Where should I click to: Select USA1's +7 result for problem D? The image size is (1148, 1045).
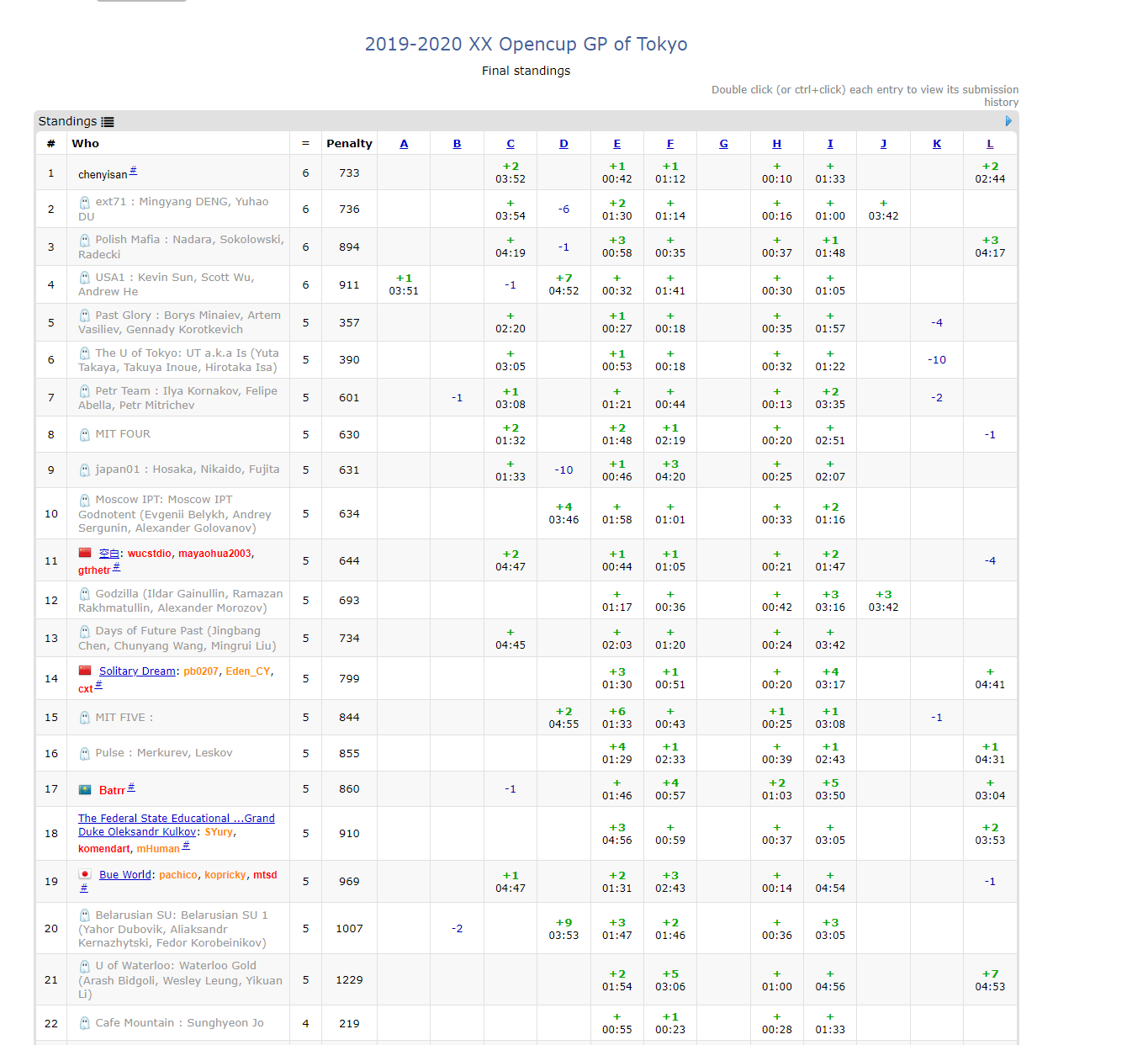pyautogui.click(x=563, y=284)
